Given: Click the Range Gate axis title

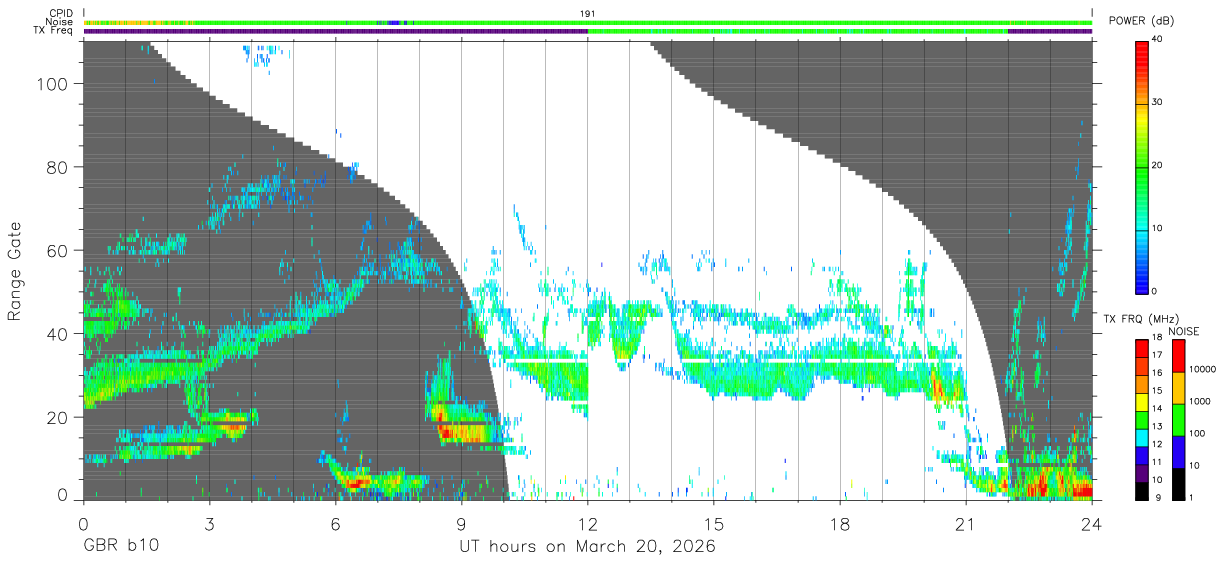Looking at the screenshot, I should click(15, 272).
